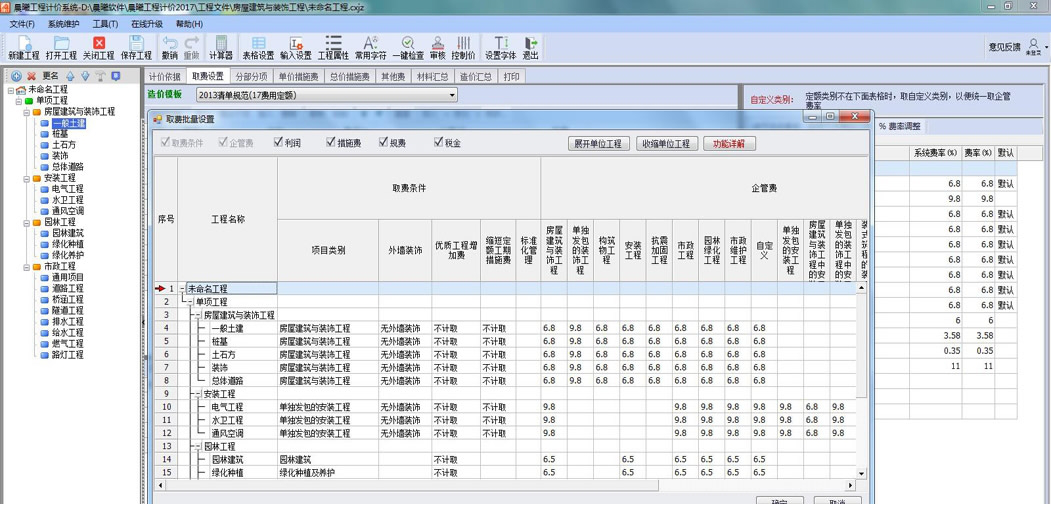Collapse 市政工程 node in left tree

pyautogui.click(x=27, y=266)
